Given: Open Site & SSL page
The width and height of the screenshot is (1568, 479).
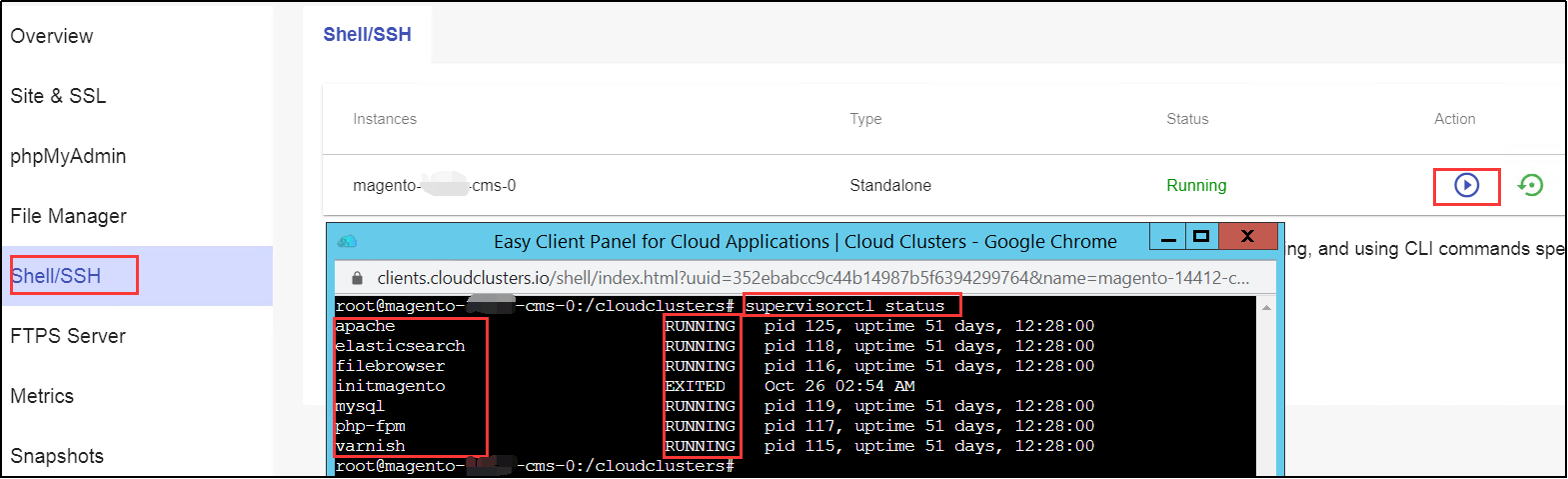Looking at the screenshot, I should pyautogui.click(x=58, y=96).
